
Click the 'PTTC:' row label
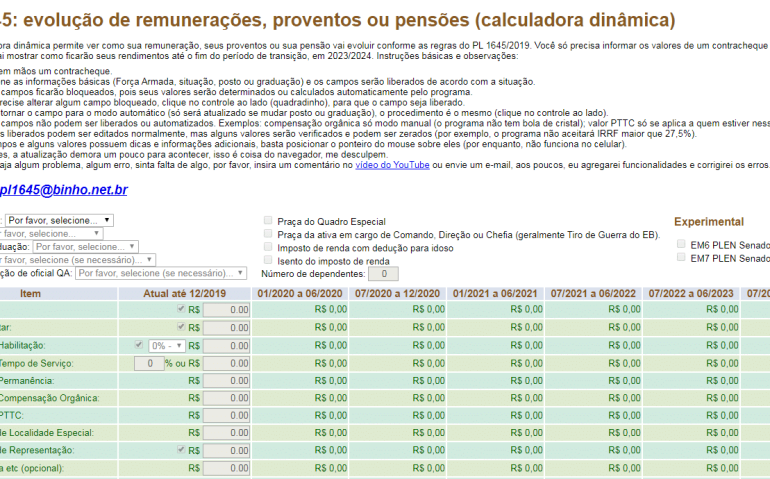tap(11, 416)
